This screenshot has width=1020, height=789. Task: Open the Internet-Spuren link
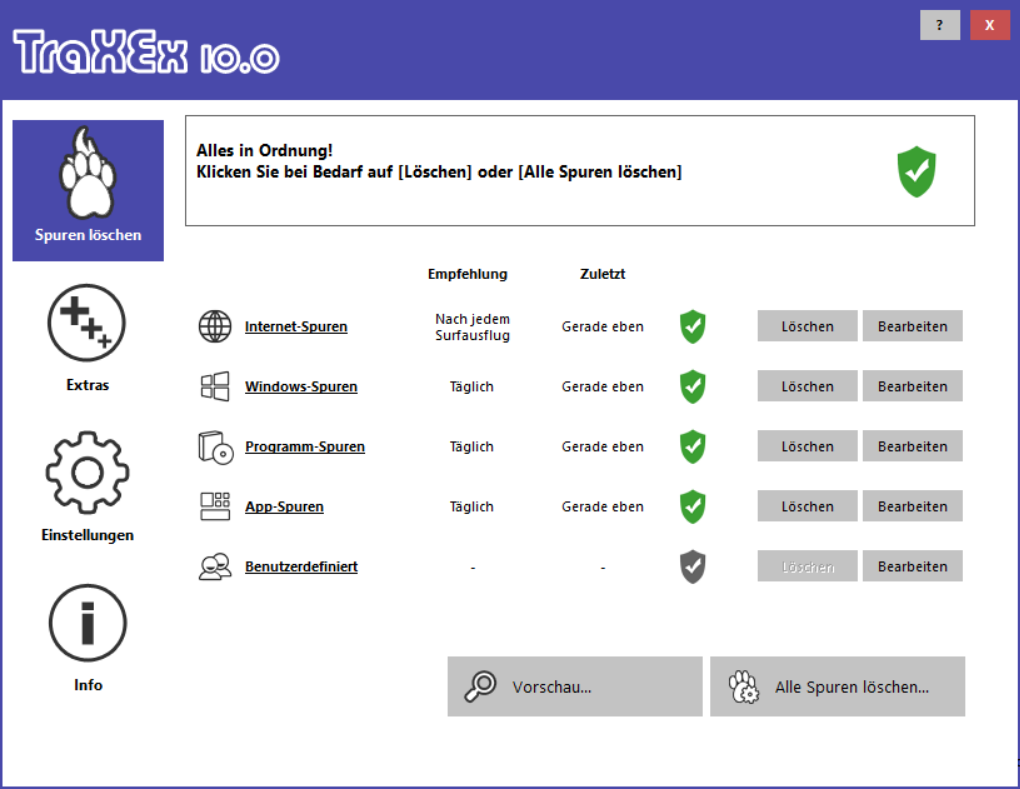pyautogui.click(x=296, y=327)
